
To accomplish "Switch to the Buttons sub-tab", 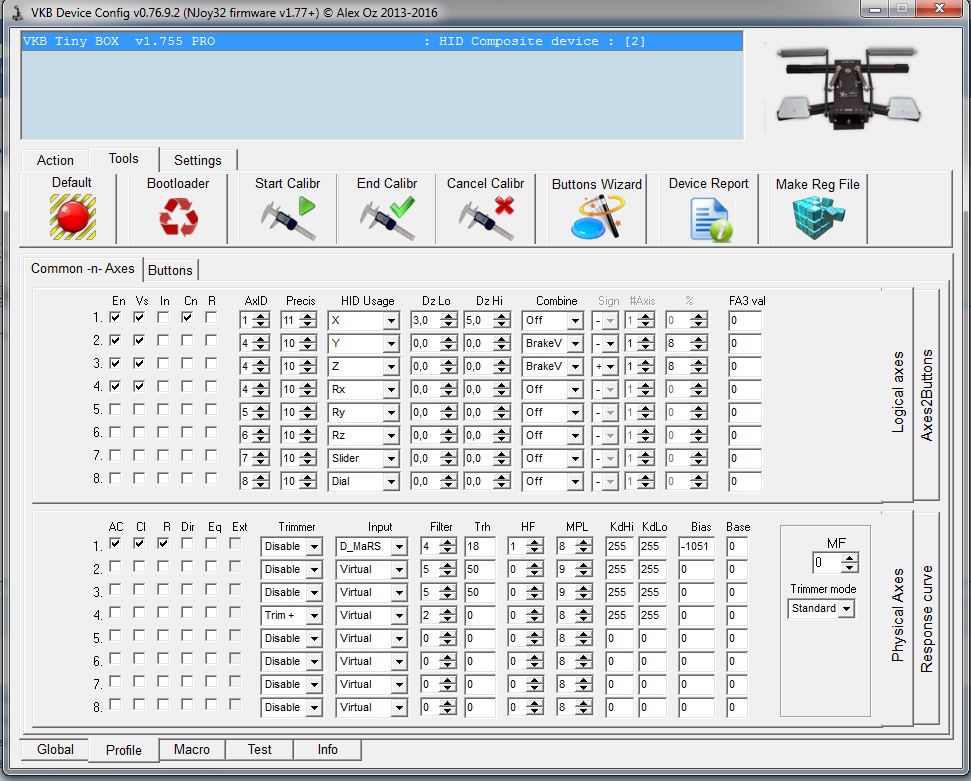I will pyautogui.click(x=171, y=270).
